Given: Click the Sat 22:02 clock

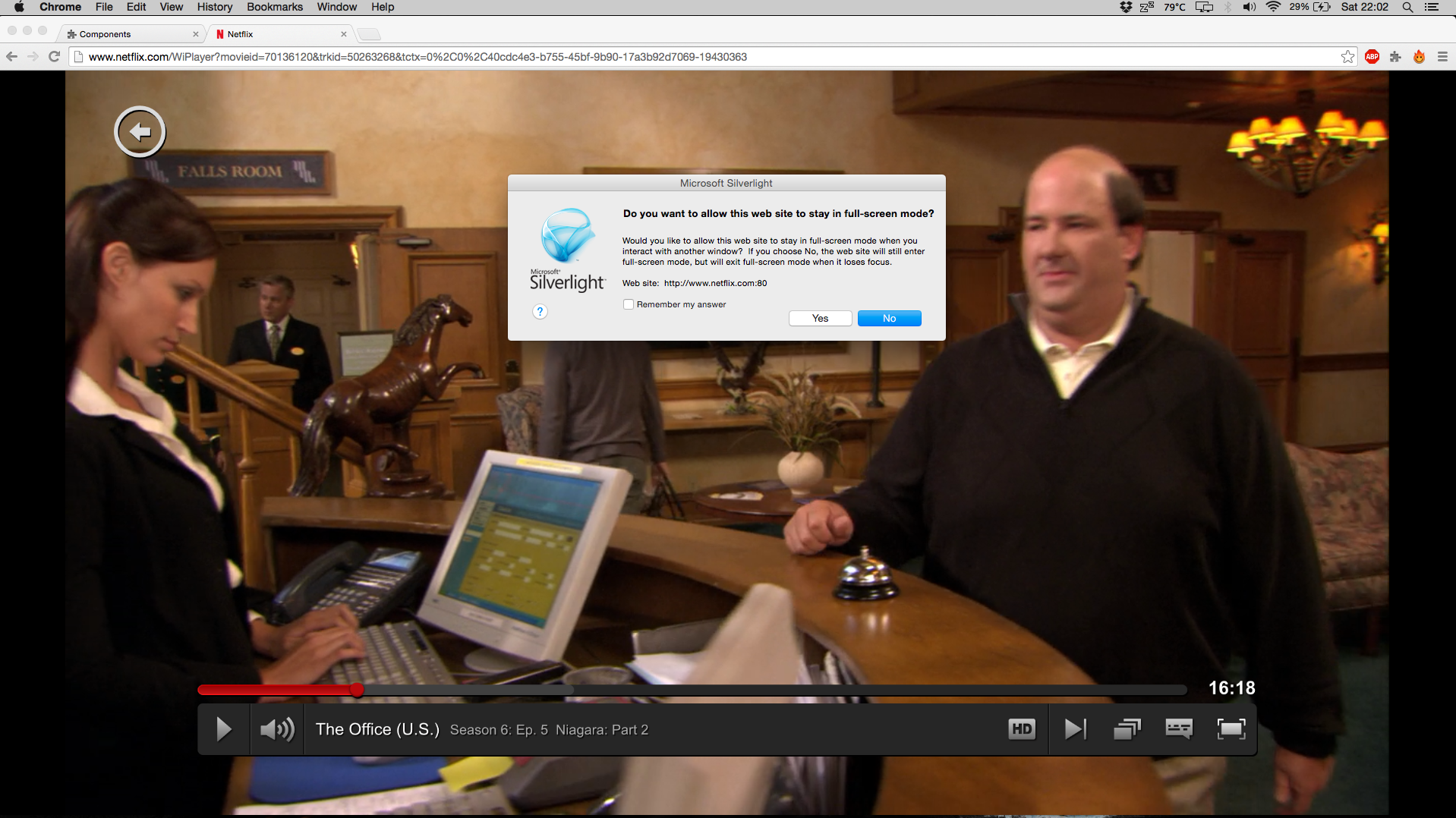Looking at the screenshot, I should (x=1364, y=7).
